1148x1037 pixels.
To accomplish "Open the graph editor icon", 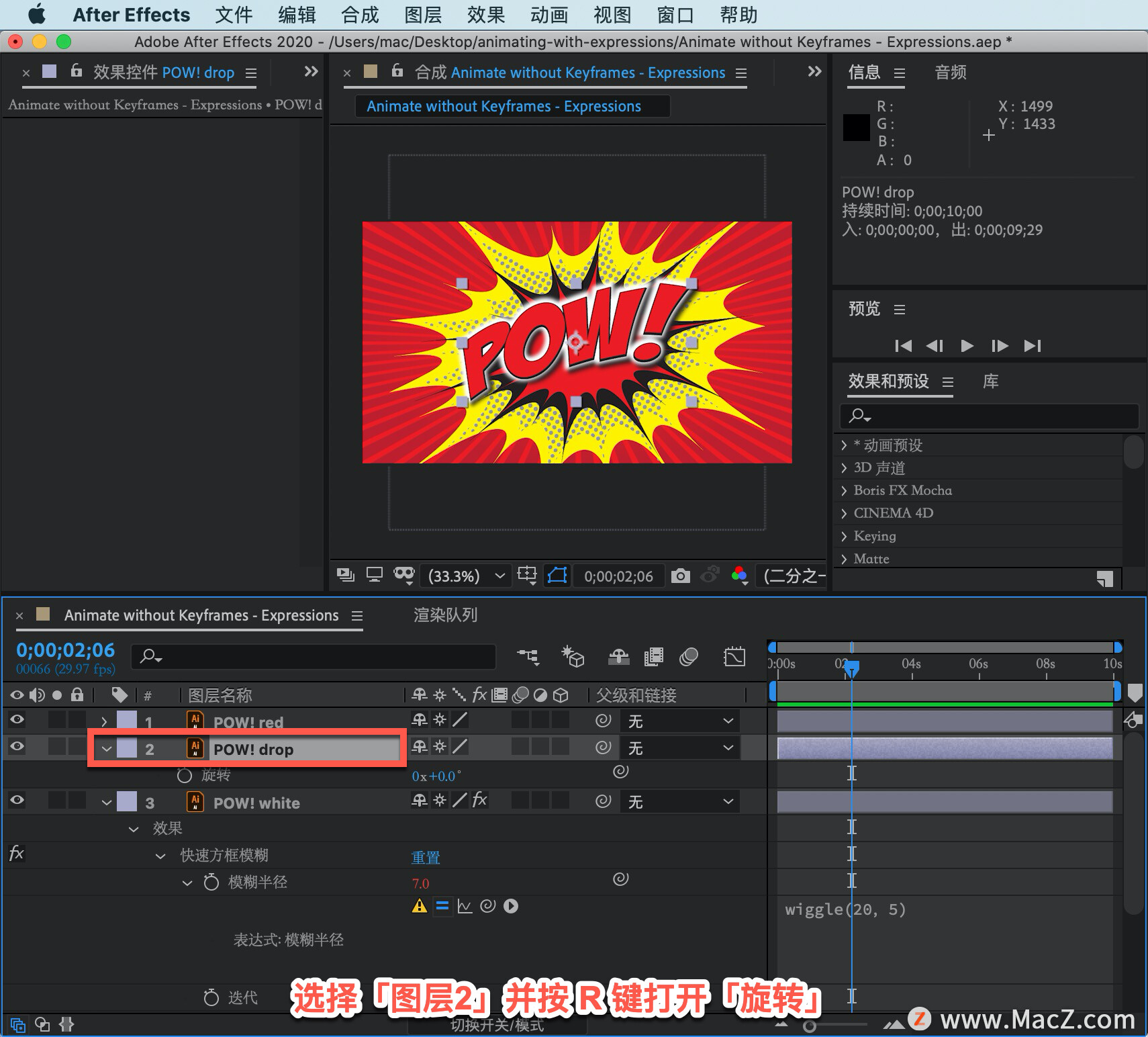I will click(x=734, y=656).
